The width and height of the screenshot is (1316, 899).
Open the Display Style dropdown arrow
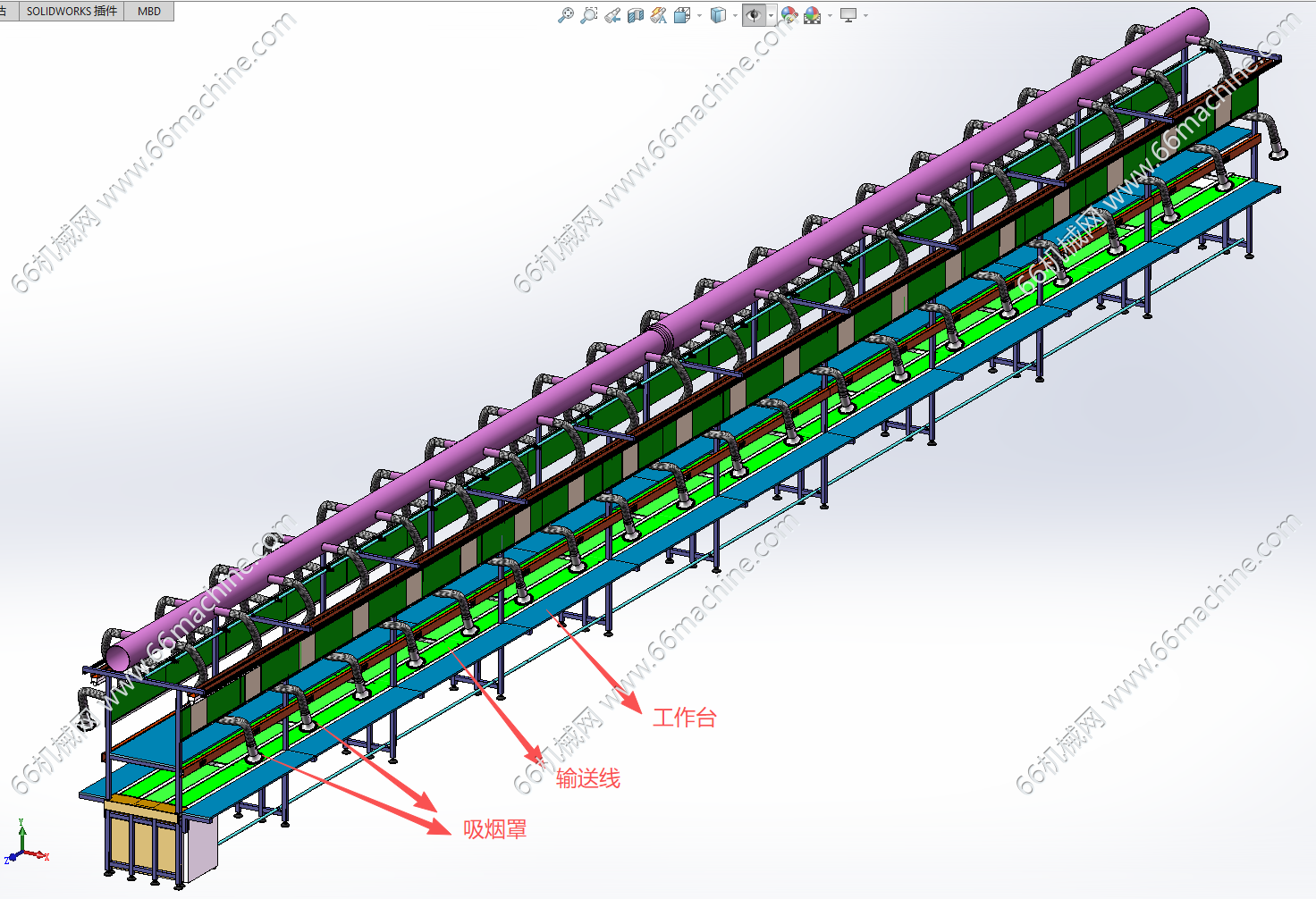coord(735,15)
